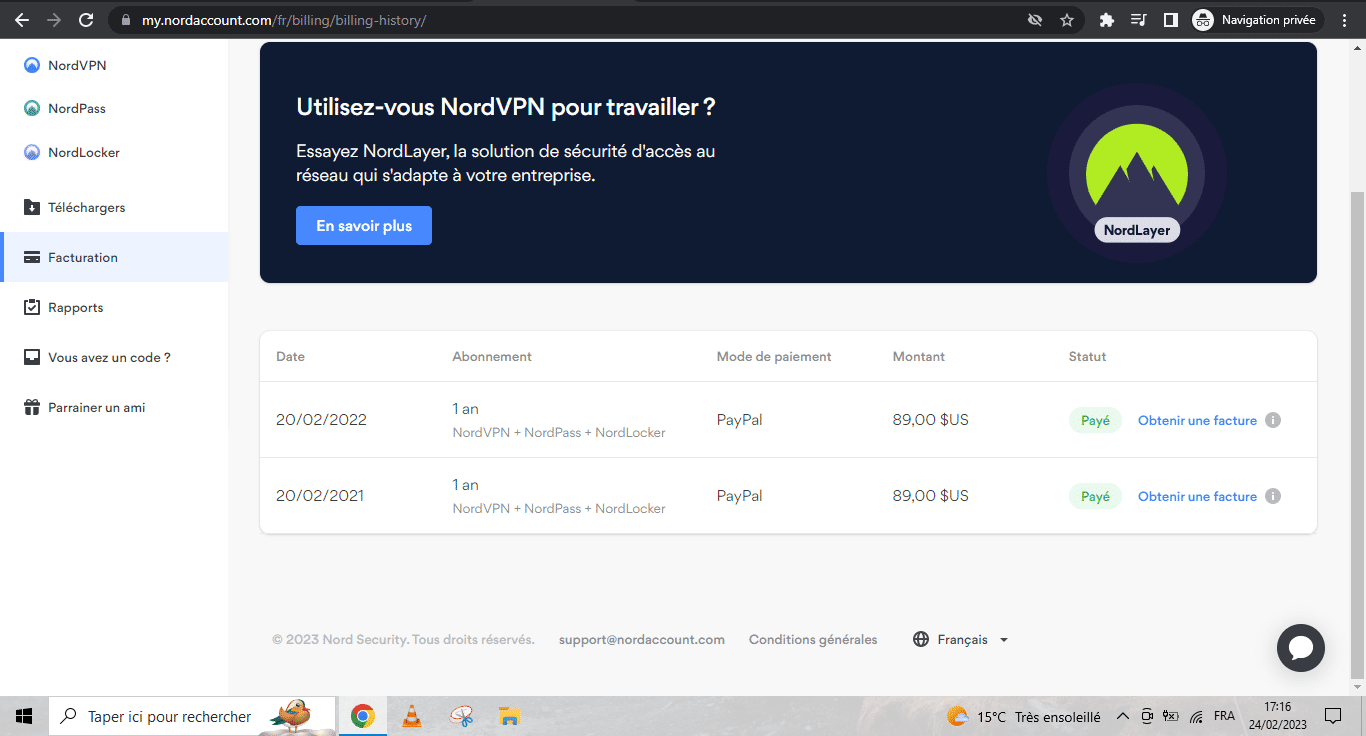Click the Mode de paiement column header
This screenshot has height=736, width=1366.
[774, 357]
